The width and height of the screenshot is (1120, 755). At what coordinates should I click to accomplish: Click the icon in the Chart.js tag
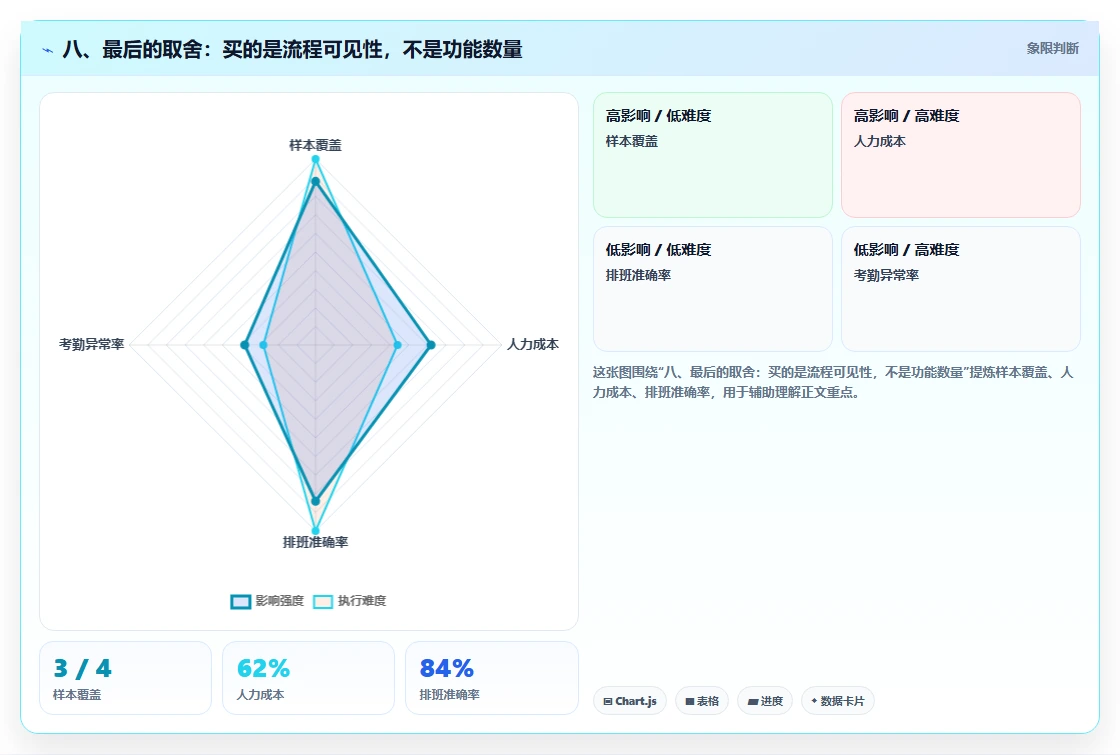[x=608, y=701]
